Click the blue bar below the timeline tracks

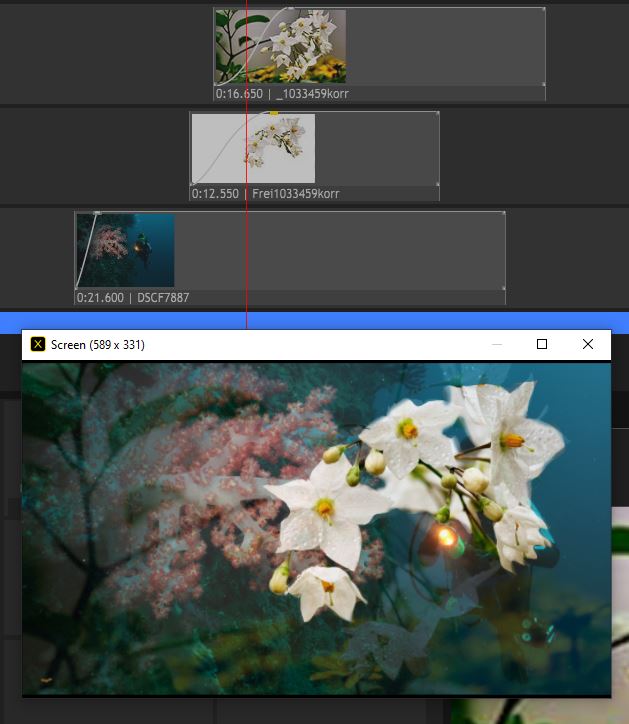(400, 321)
